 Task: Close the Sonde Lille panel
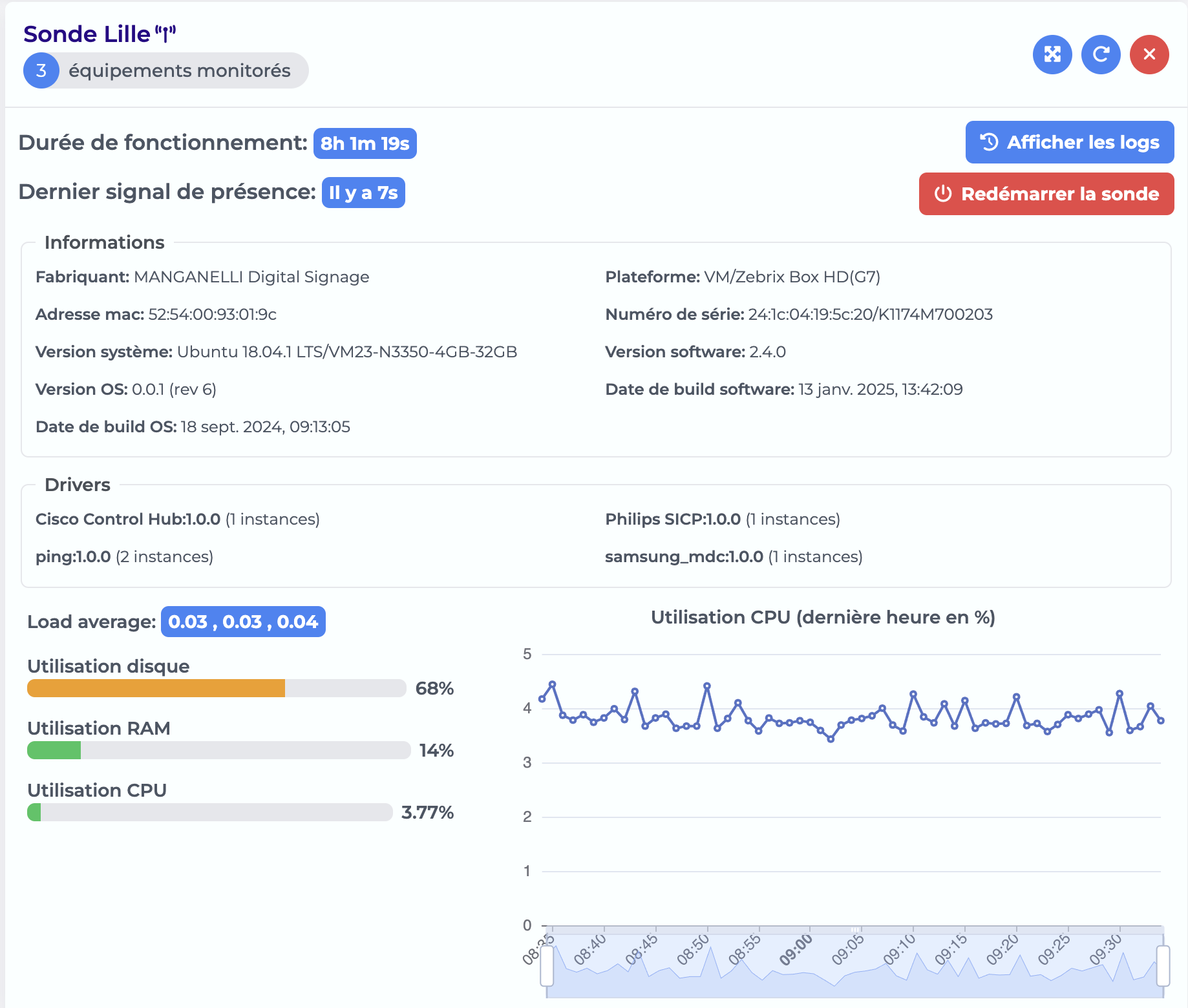(1149, 54)
